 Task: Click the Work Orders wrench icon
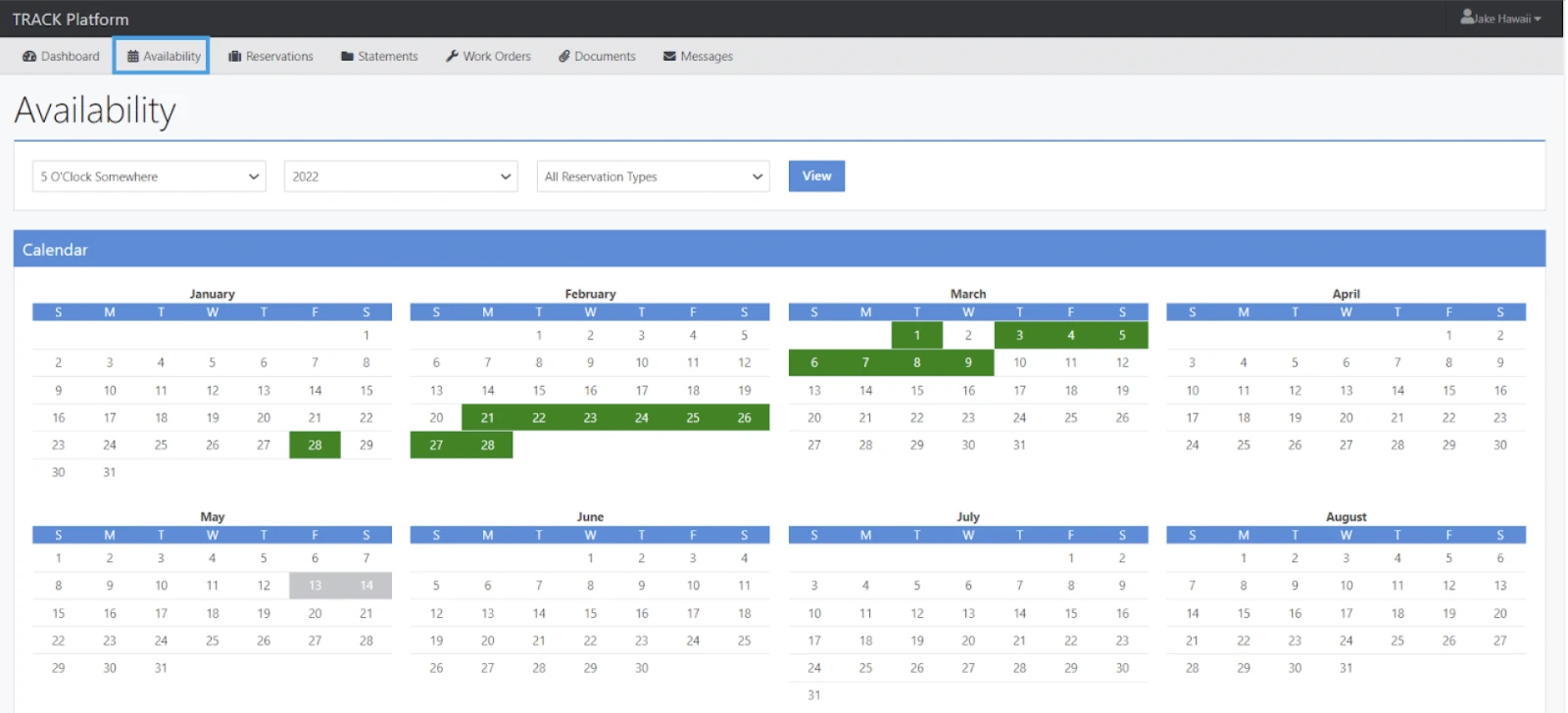[x=452, y=57]
